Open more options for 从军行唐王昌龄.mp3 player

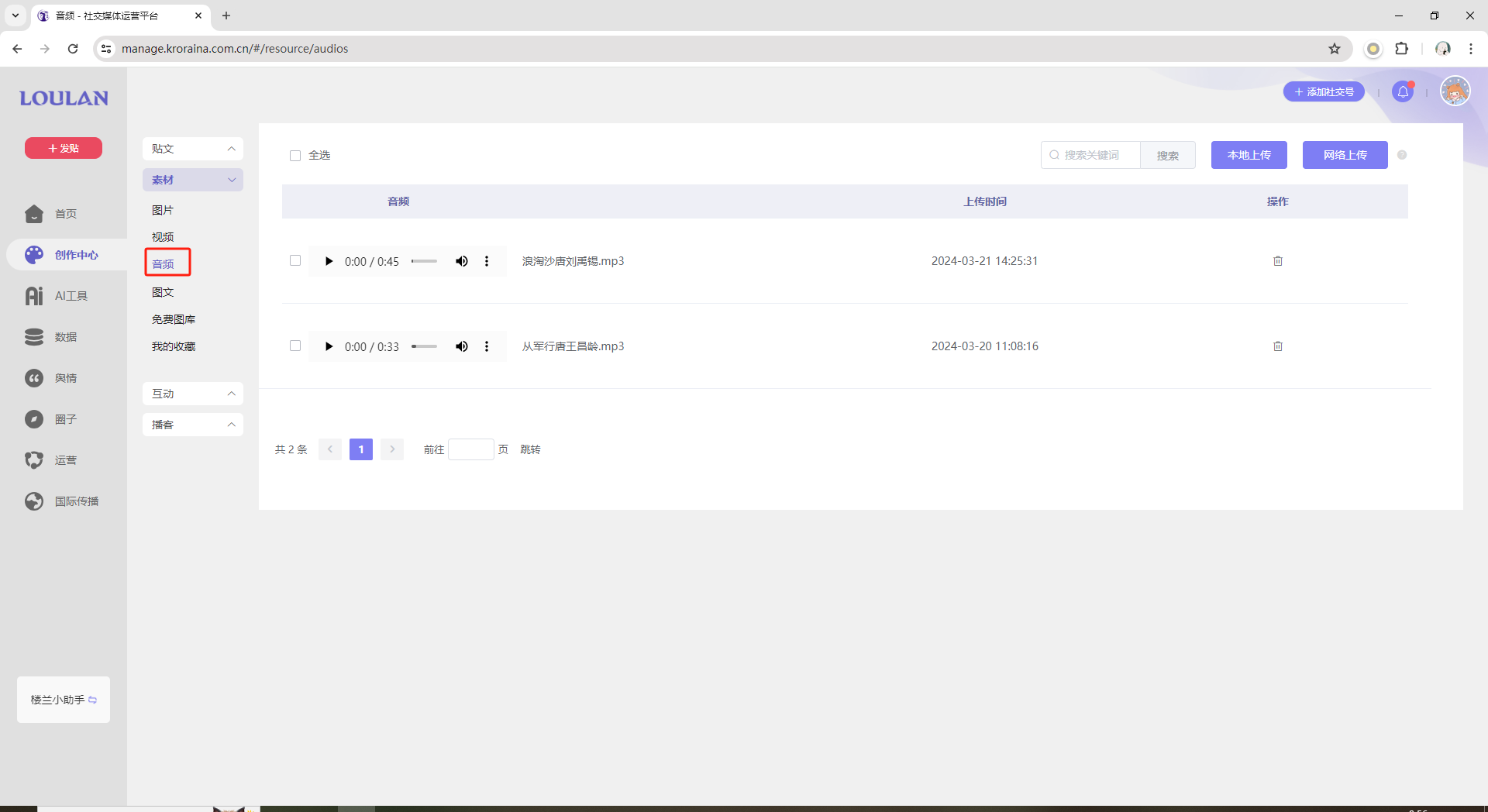pyautogui.click(x=487, y=346)
